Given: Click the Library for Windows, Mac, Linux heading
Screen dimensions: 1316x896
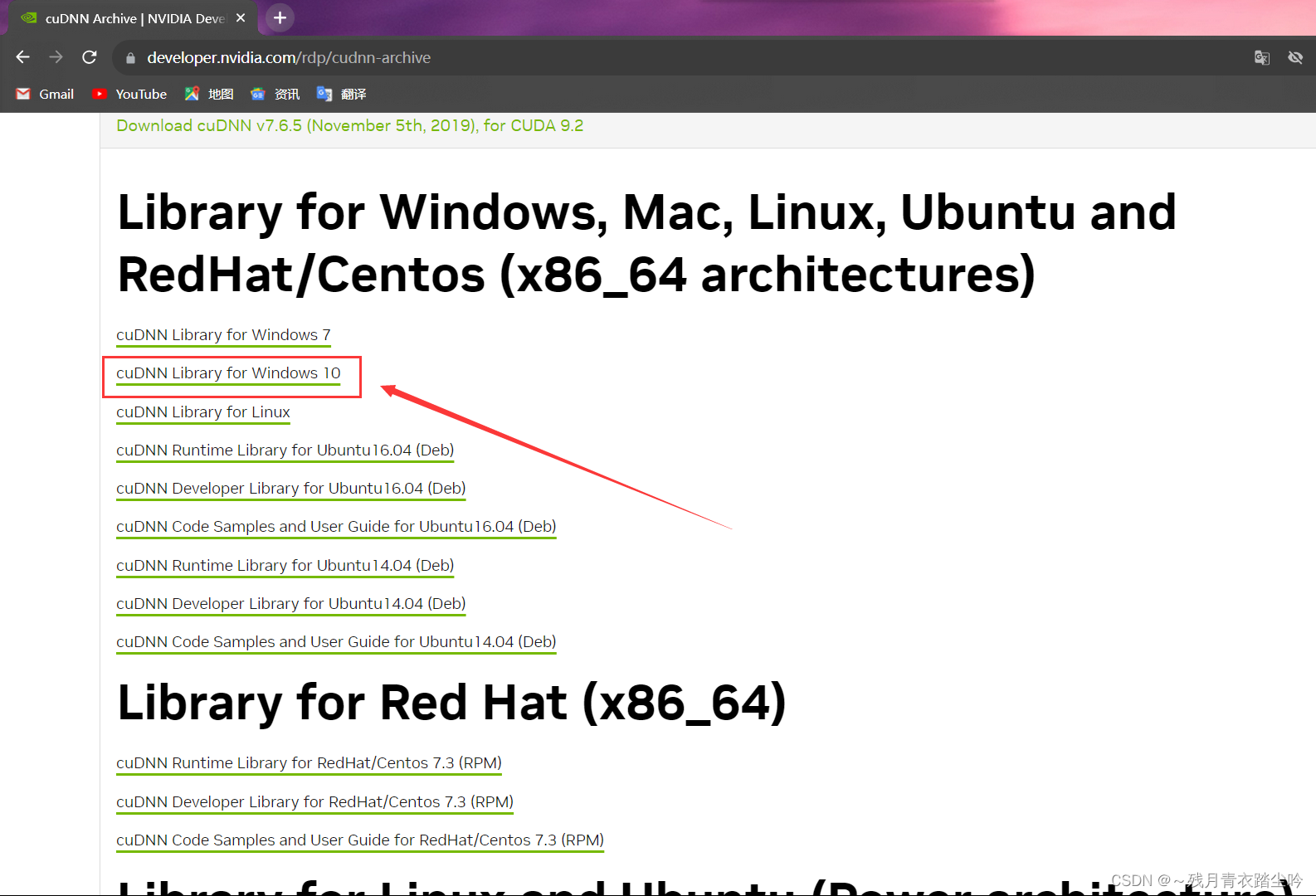Looking at the screenshot, I should (x=647, y=243).
